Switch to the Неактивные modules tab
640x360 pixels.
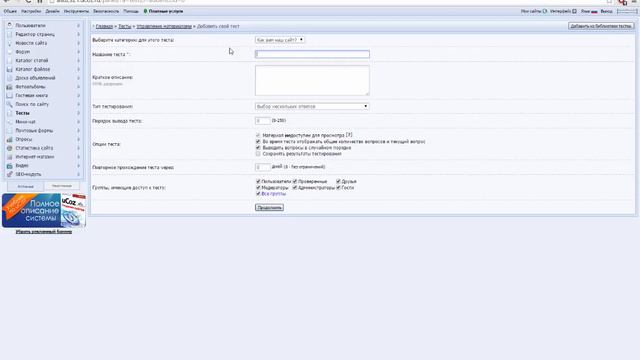tap(62, 186)
